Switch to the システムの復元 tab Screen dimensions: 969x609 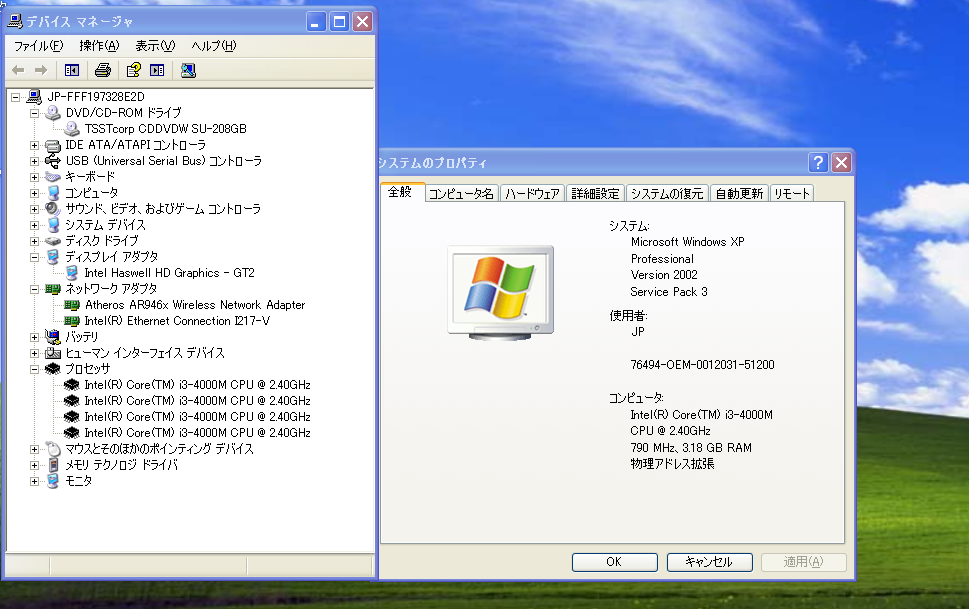click(x=667, y=194)
